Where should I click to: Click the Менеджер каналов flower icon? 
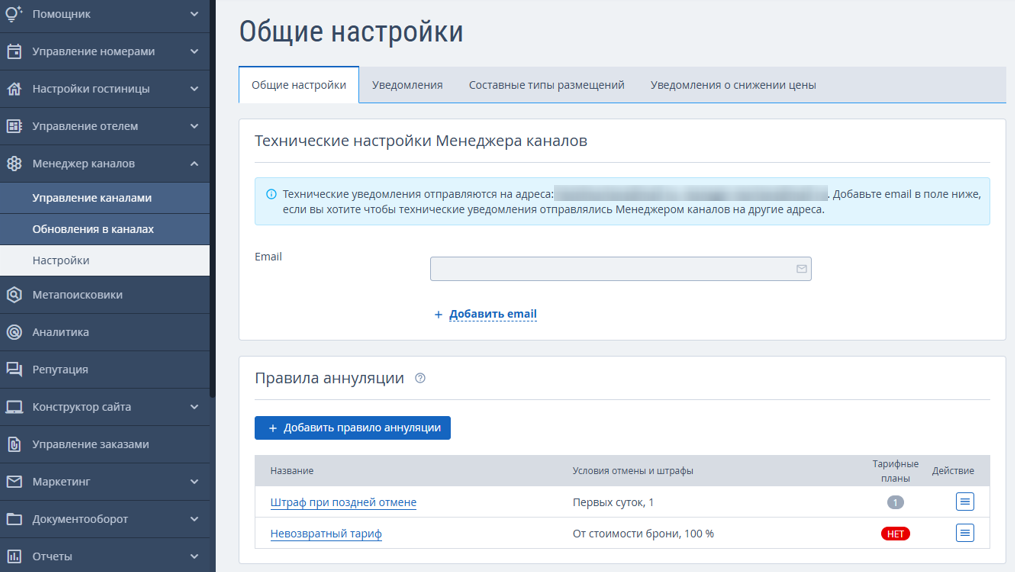click(x=14, y=164)
